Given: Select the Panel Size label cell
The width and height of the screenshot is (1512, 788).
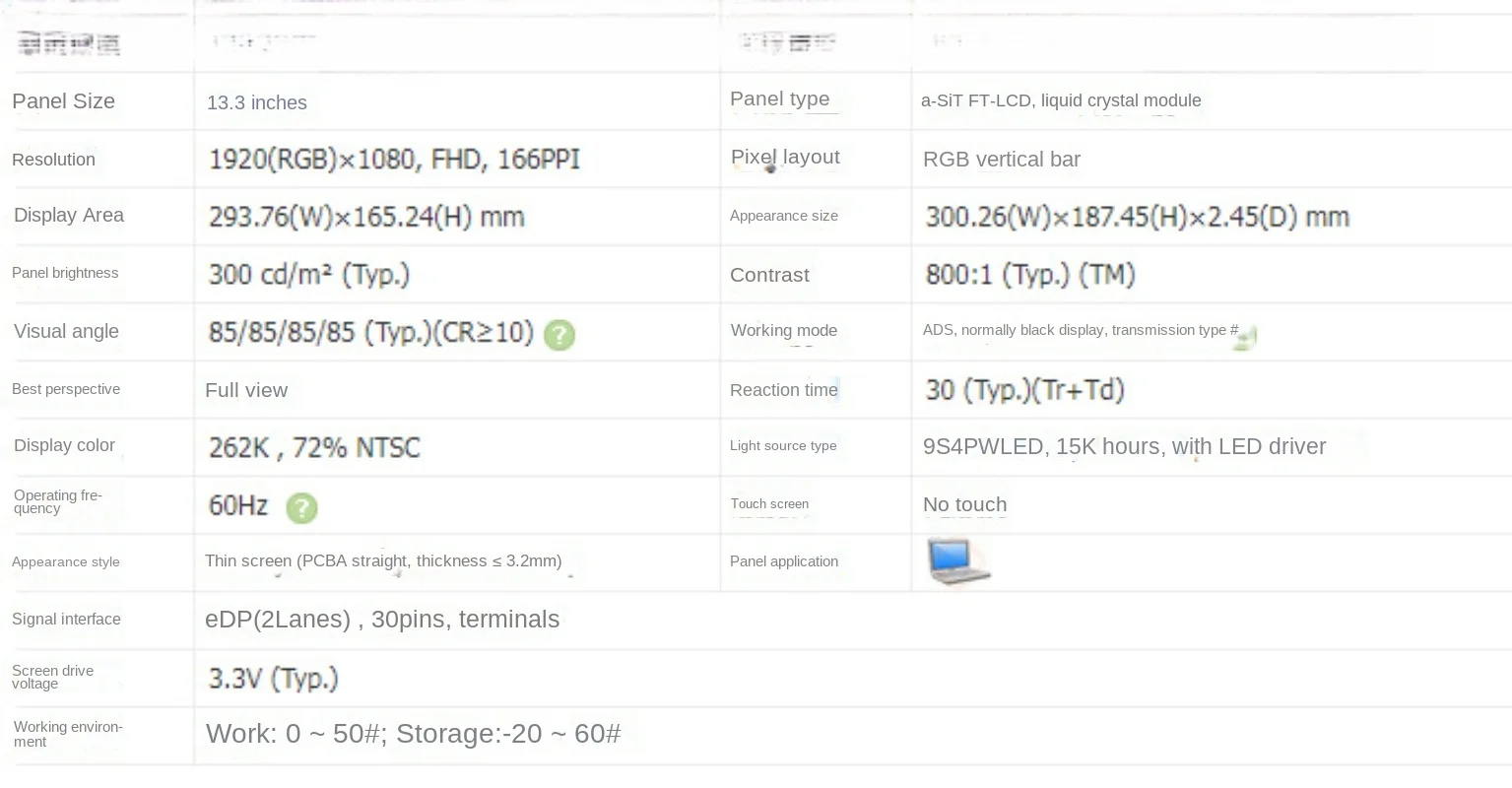Looking at the screenshot, I should tap(64, 101).
